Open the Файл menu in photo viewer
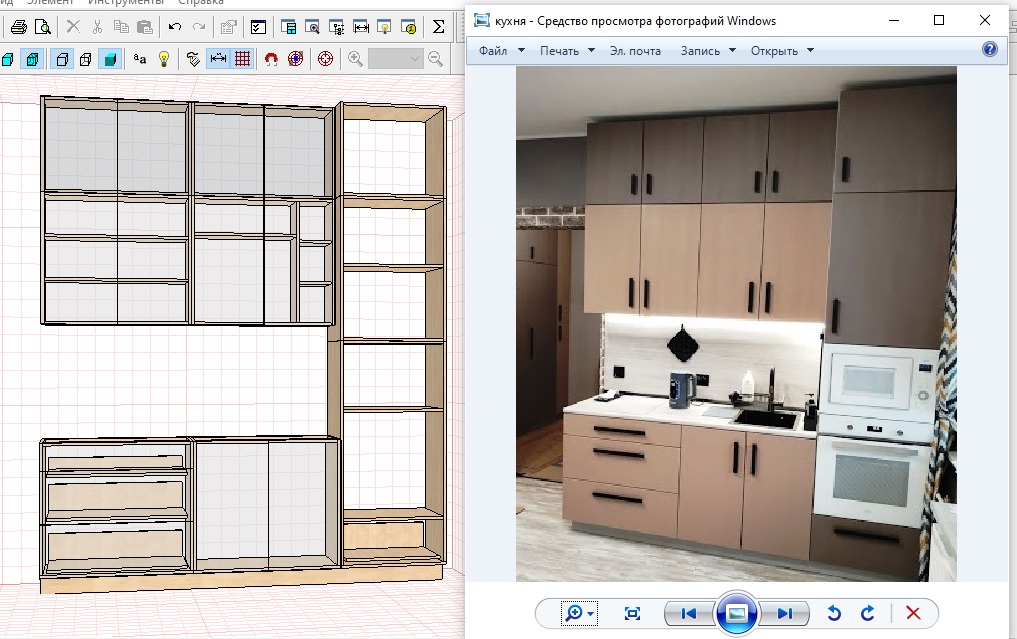Viewport: 1017px width, 639px height. point(501,51)
